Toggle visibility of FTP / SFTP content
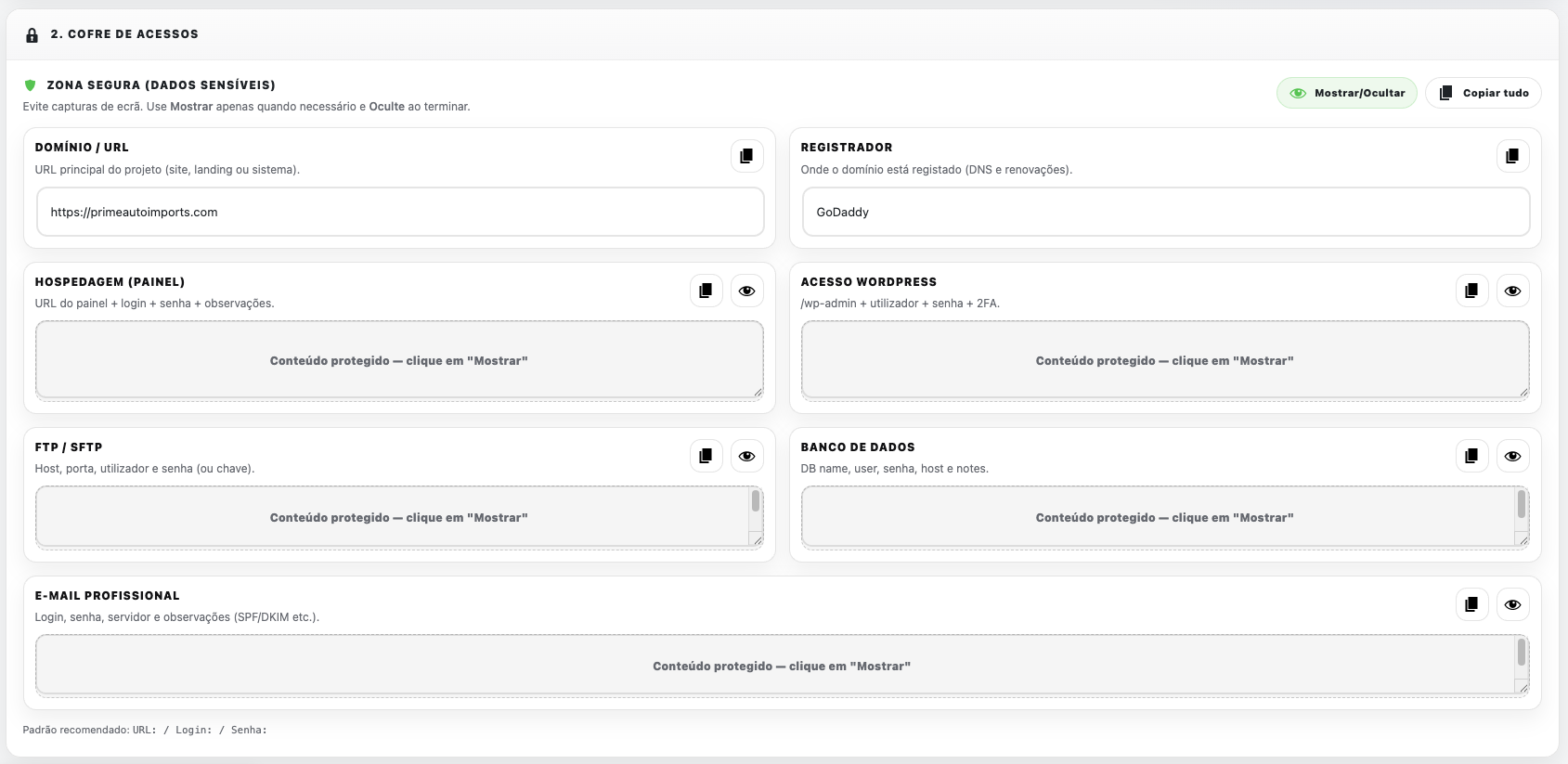Screen dimensions: 1568x764 [x=746, y=456]
